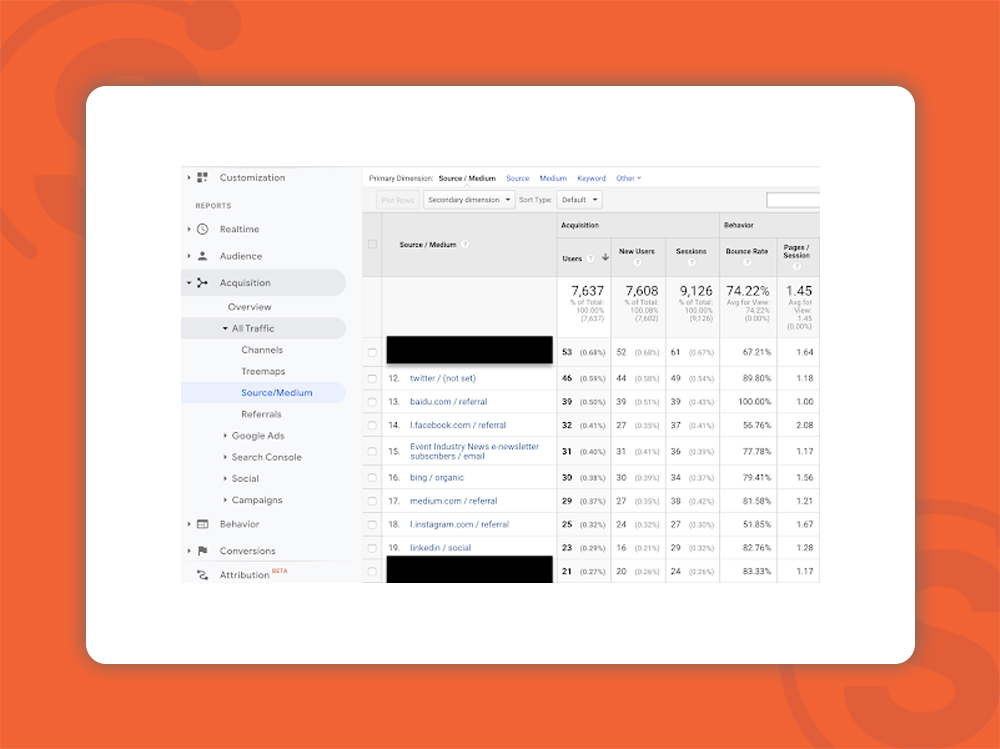The image size is (1000, 749).
Task: Open the Channels report in sidebar
Action: coord(262,350)
